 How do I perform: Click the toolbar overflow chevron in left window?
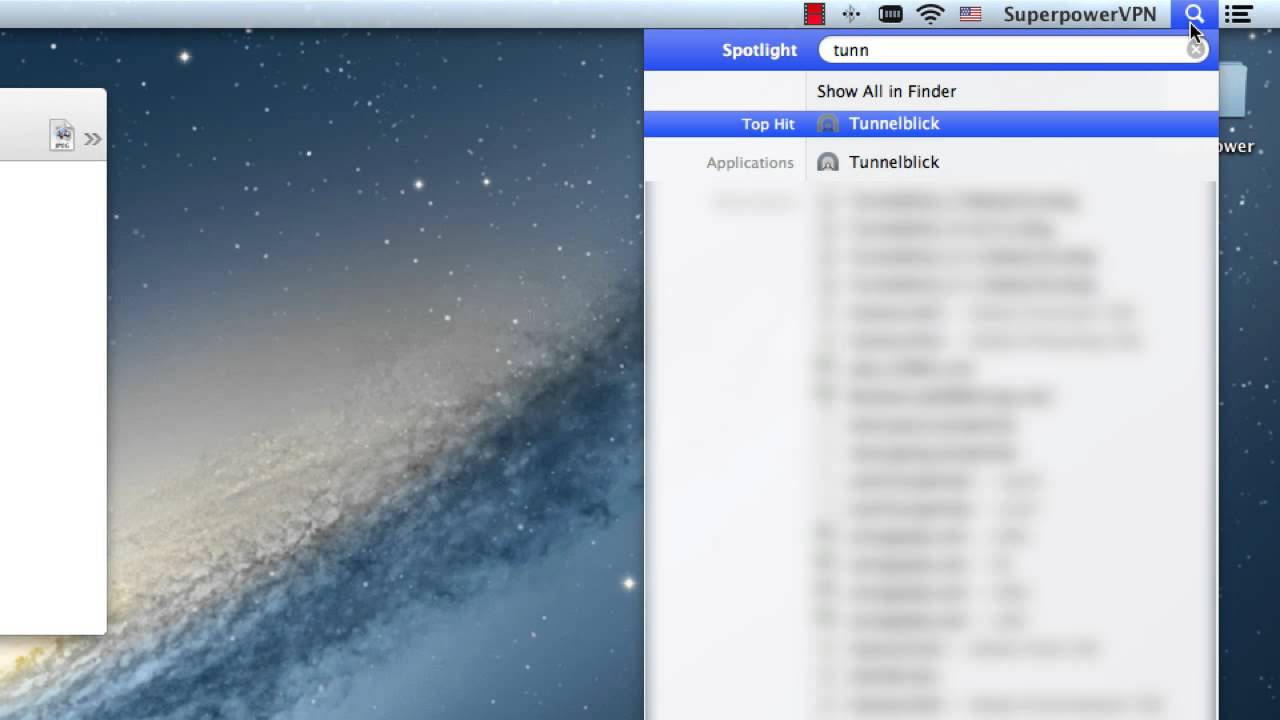pos(93,139)
